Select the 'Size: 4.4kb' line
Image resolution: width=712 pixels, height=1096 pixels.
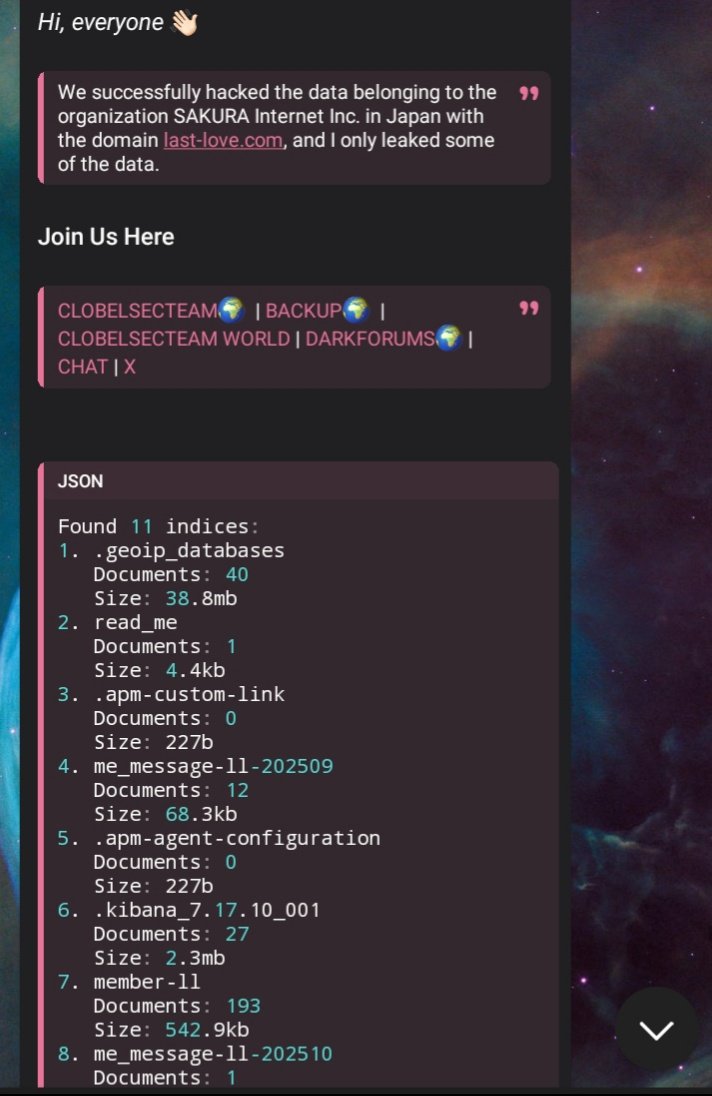click(159, 670)
